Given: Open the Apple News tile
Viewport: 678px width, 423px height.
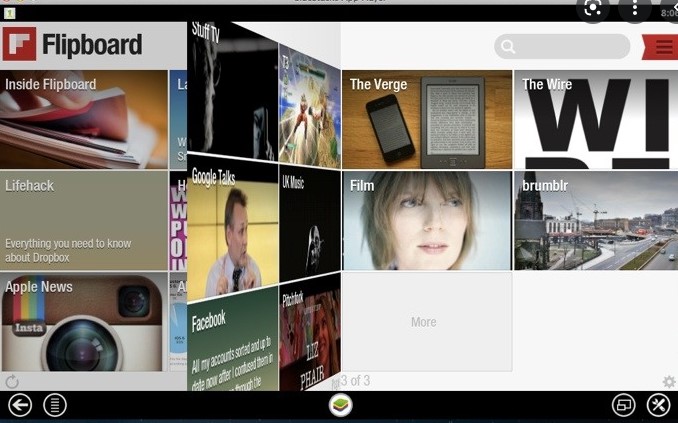Looking at the screenshot, I should (x=82, y=322).
